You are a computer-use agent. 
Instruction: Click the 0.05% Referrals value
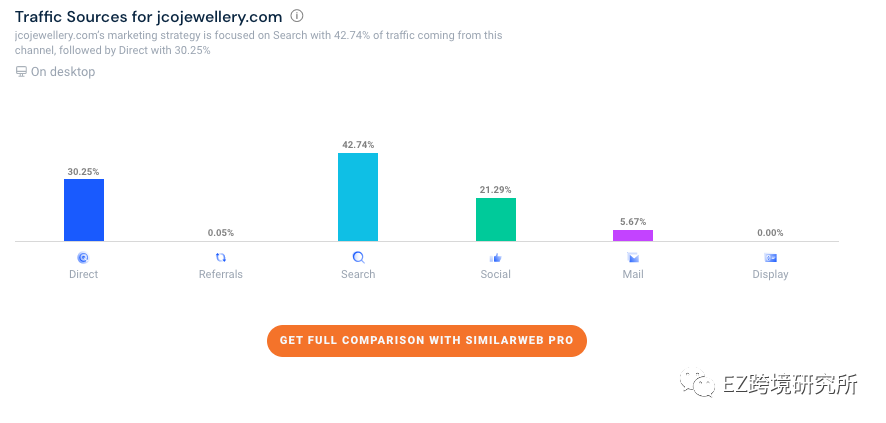click(221, 233)
